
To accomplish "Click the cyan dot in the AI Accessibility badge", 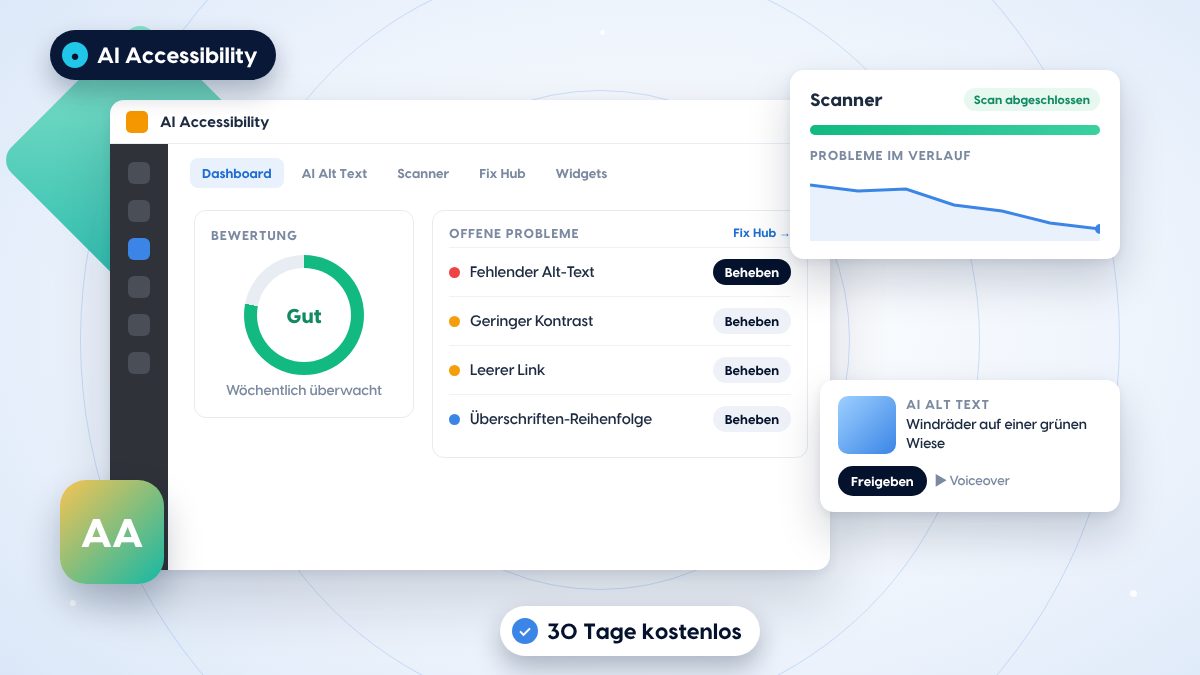I will 75,55.
